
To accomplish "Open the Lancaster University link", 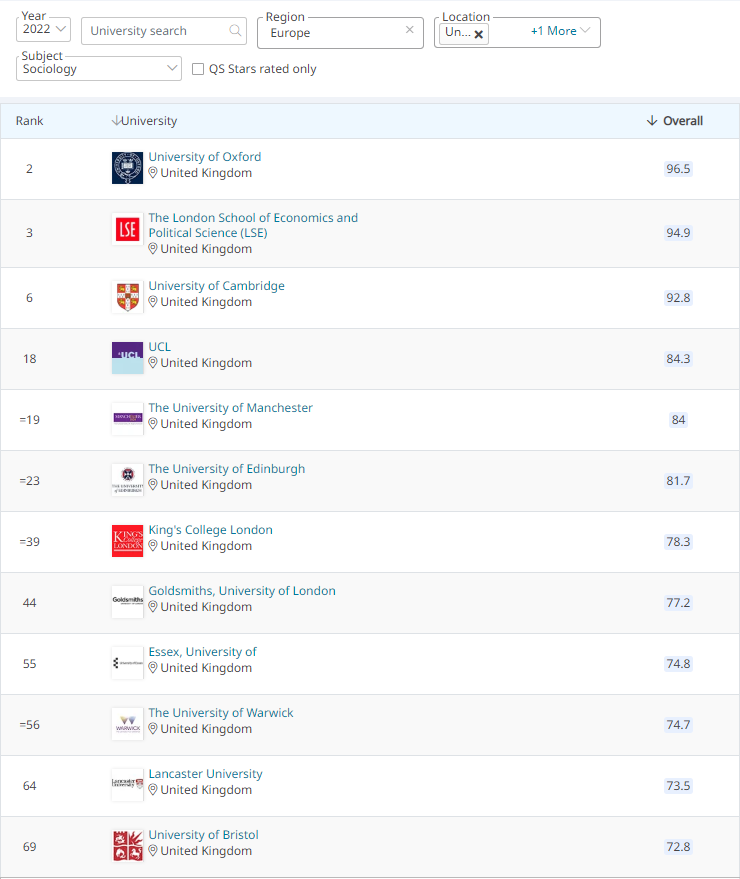I will pos(205,774).
